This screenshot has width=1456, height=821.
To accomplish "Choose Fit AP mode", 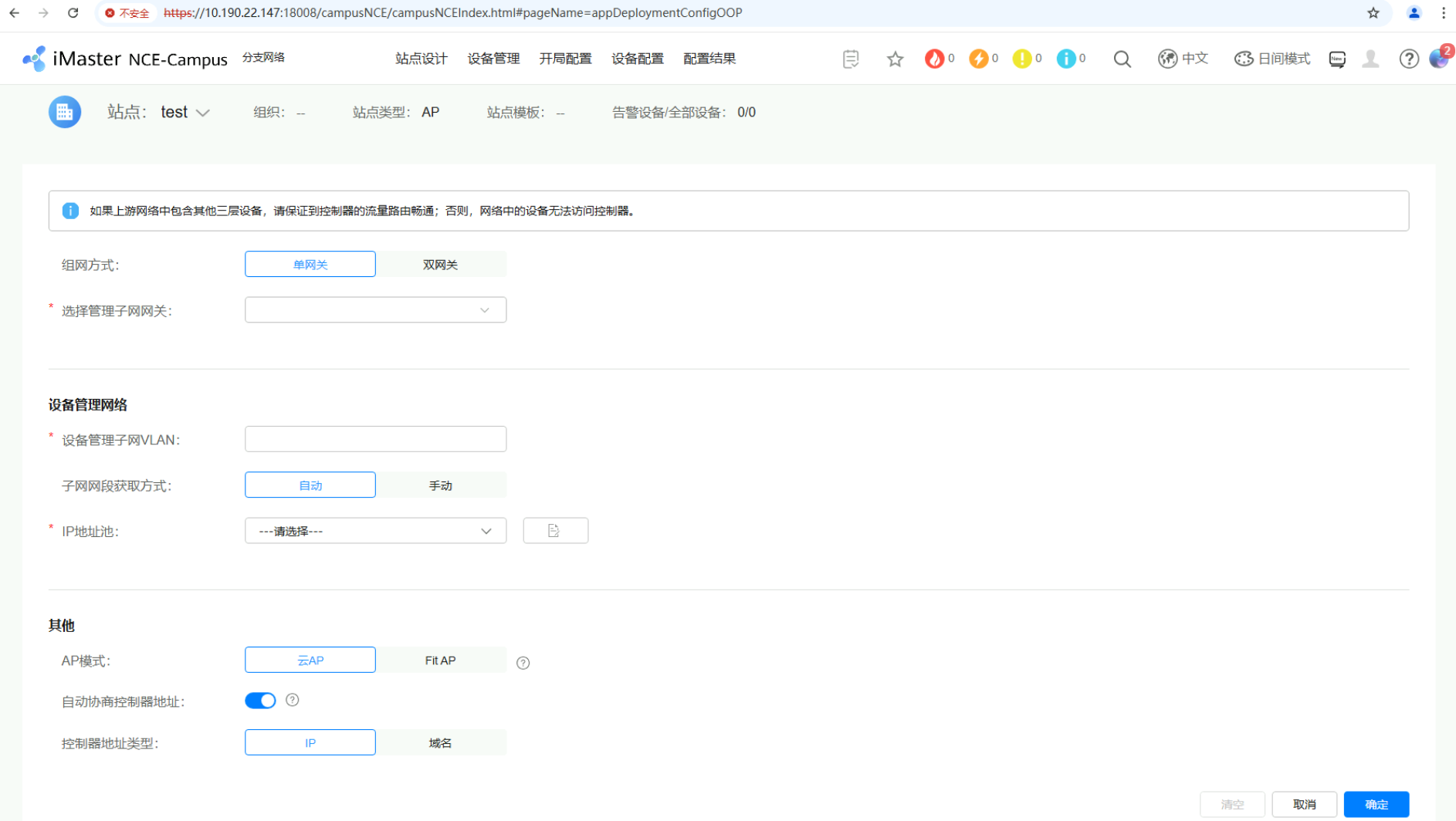I will coord(440,661).
